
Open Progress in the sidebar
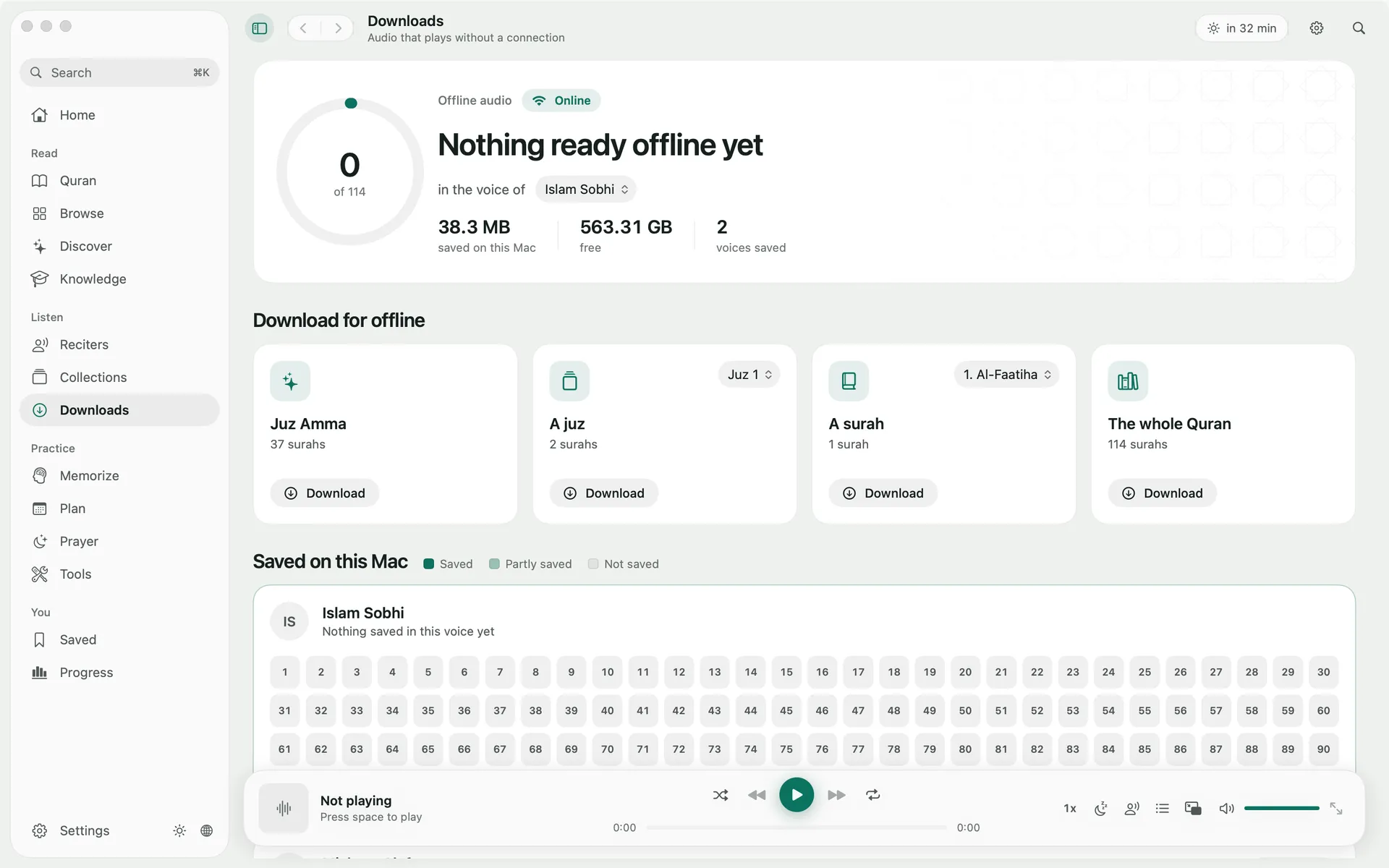[x=119, y=673]
